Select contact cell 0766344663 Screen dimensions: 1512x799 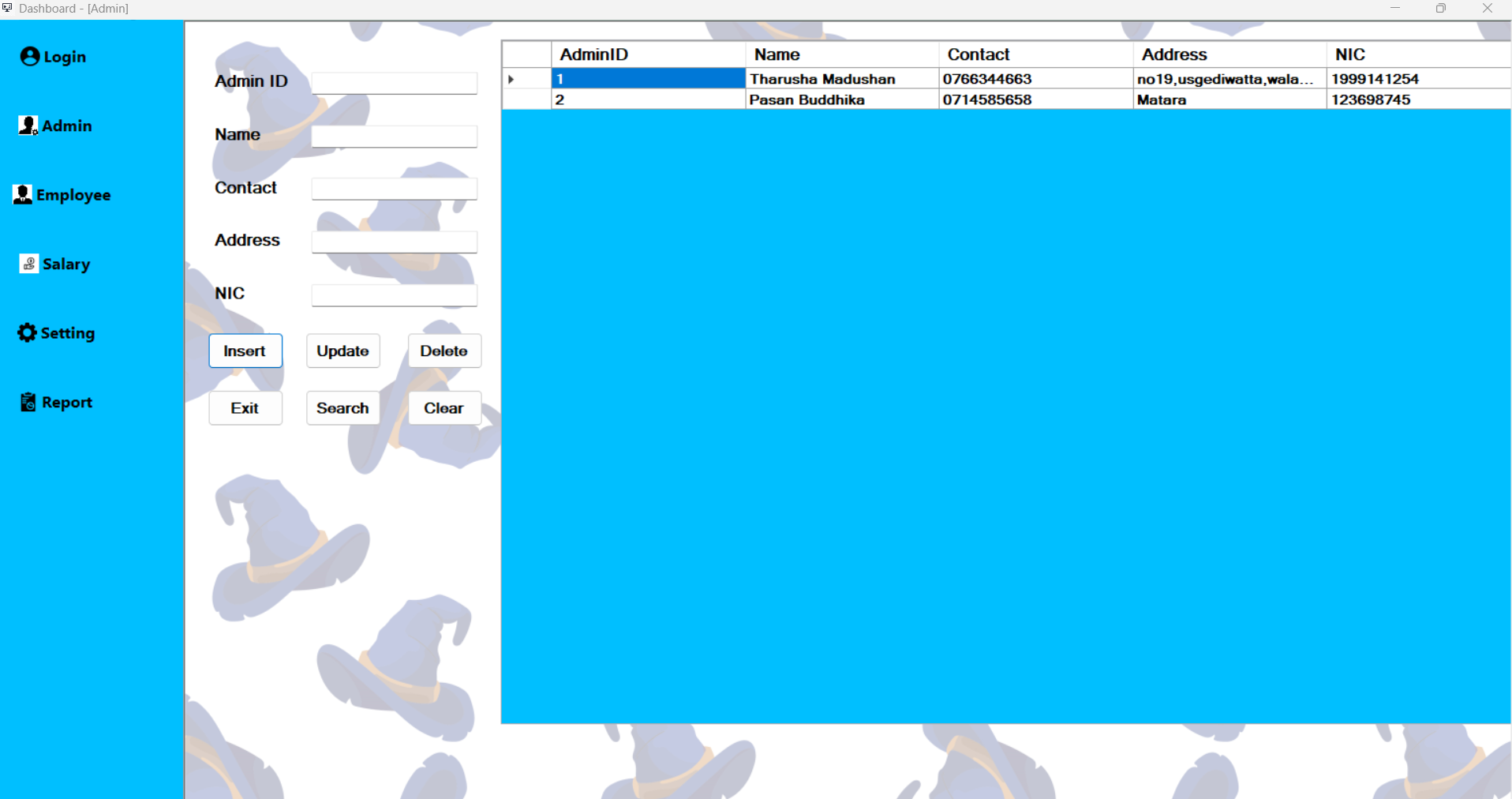1035,78
